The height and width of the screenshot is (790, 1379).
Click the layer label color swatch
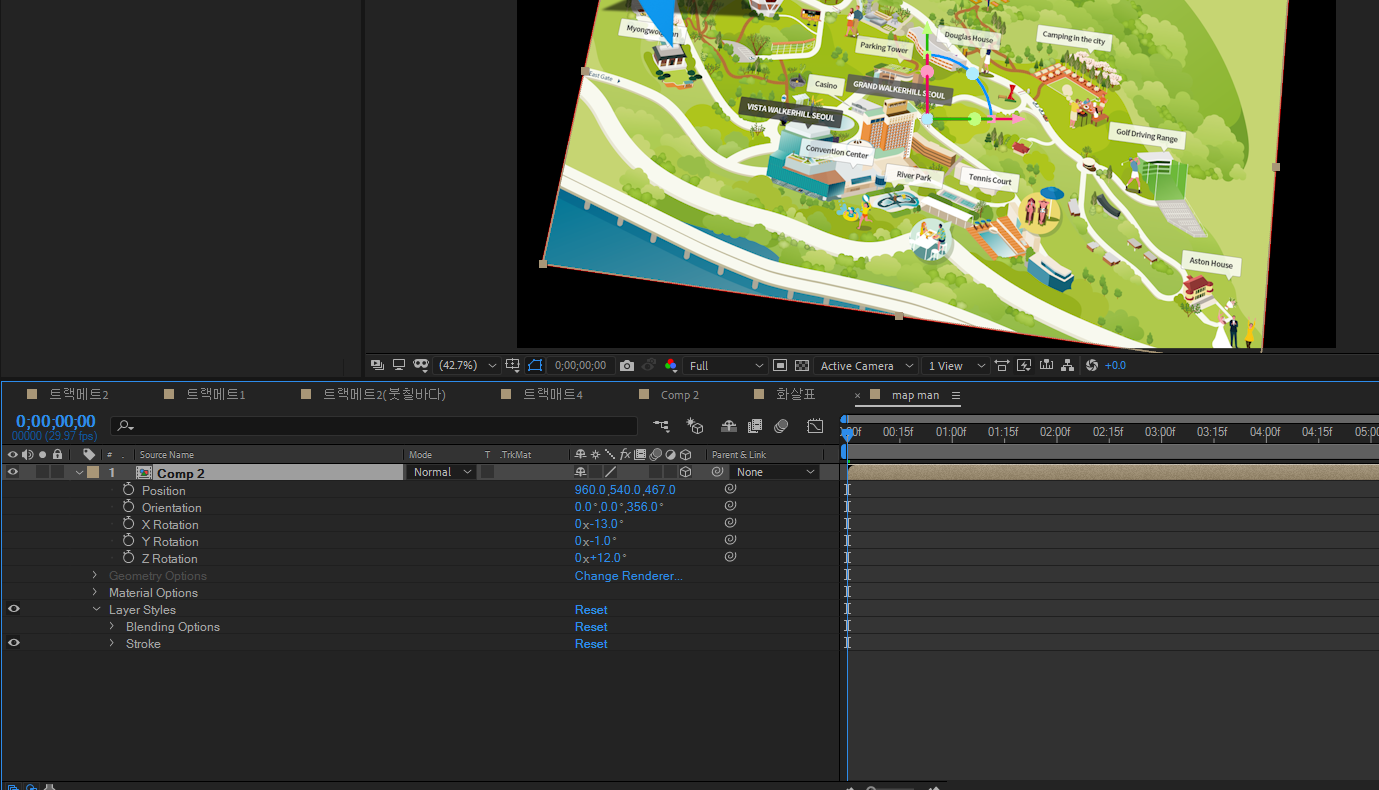tap(93, 472)
